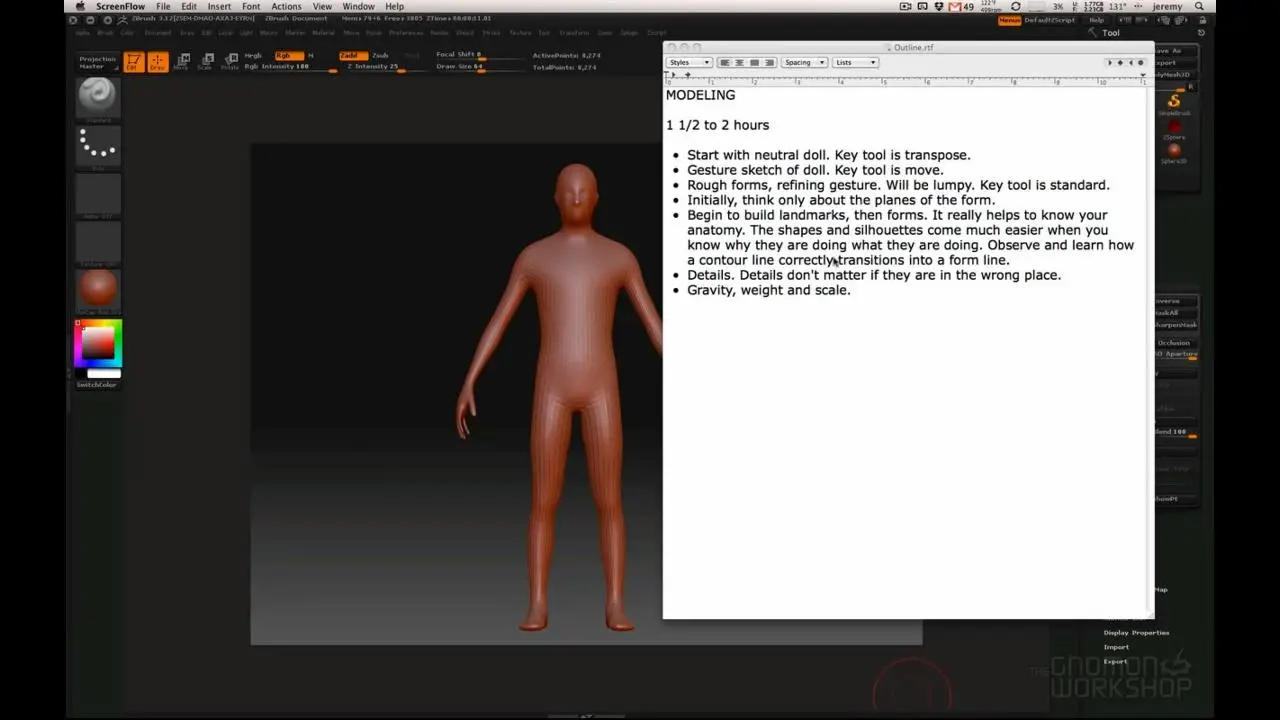Image resolution: width=1280 pixels, height=720 pixels.
Task: Click the ZBrush Help button
Action: click(x=1097, y=20)
